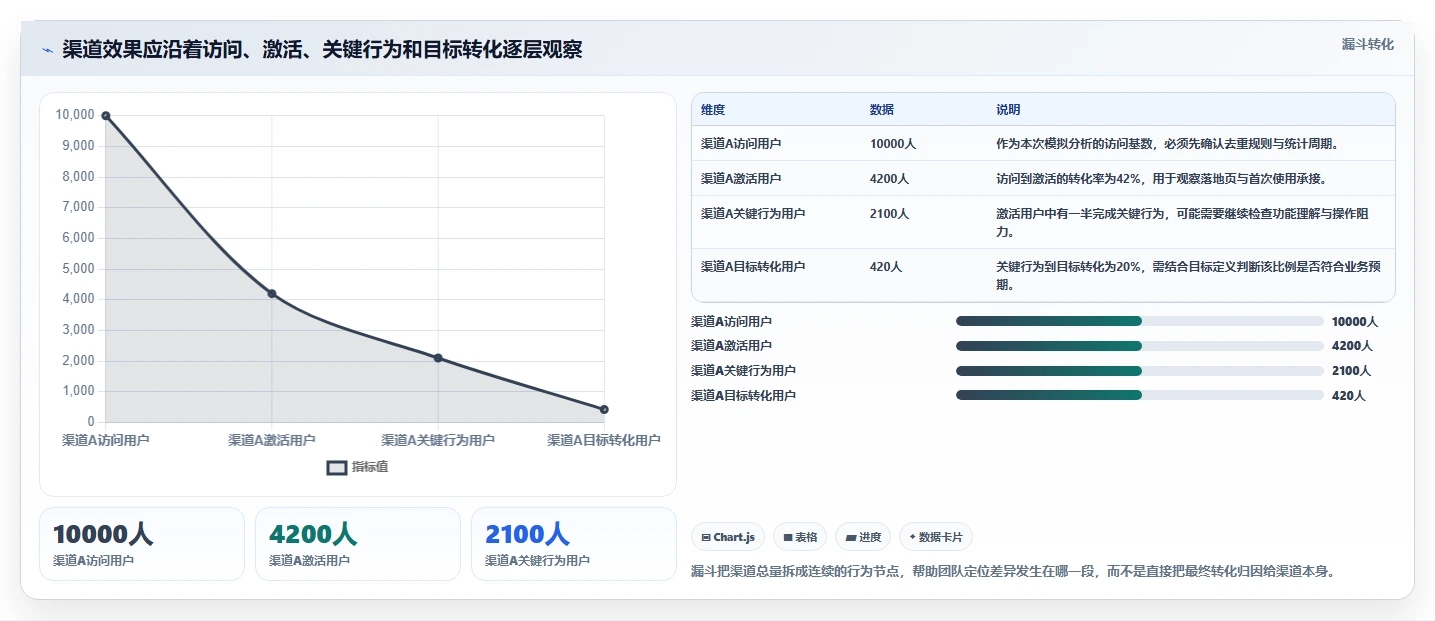Click the 数据 column header
The image size is (1435, 621).
pos(882,109)
